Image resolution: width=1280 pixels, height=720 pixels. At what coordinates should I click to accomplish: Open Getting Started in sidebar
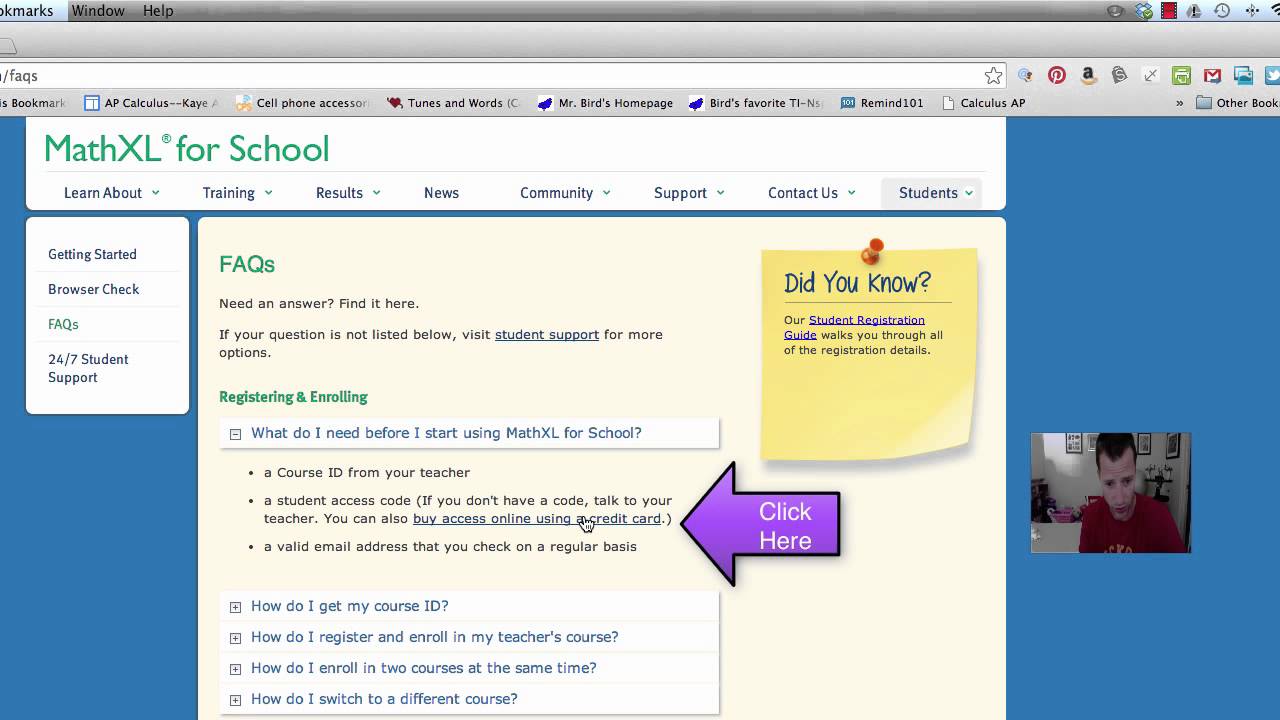[x=92, y=254]
